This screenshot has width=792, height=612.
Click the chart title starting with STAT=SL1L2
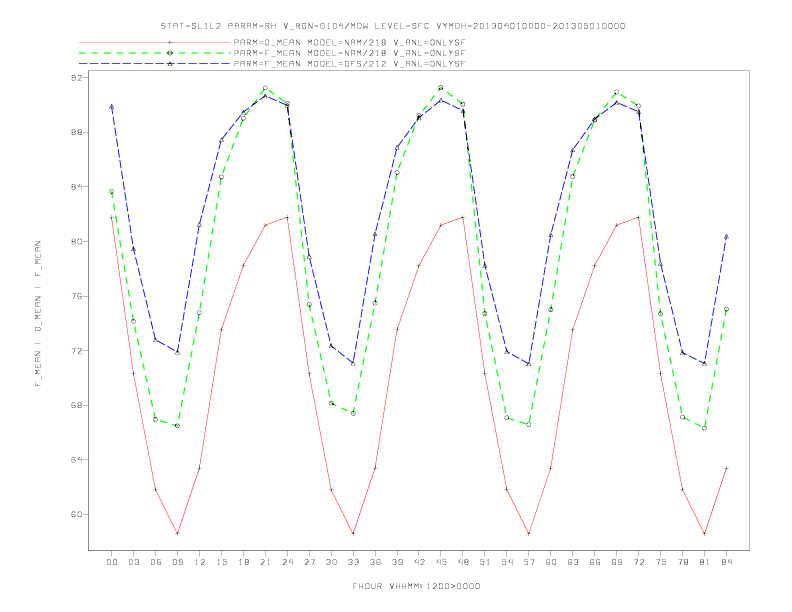392,26
